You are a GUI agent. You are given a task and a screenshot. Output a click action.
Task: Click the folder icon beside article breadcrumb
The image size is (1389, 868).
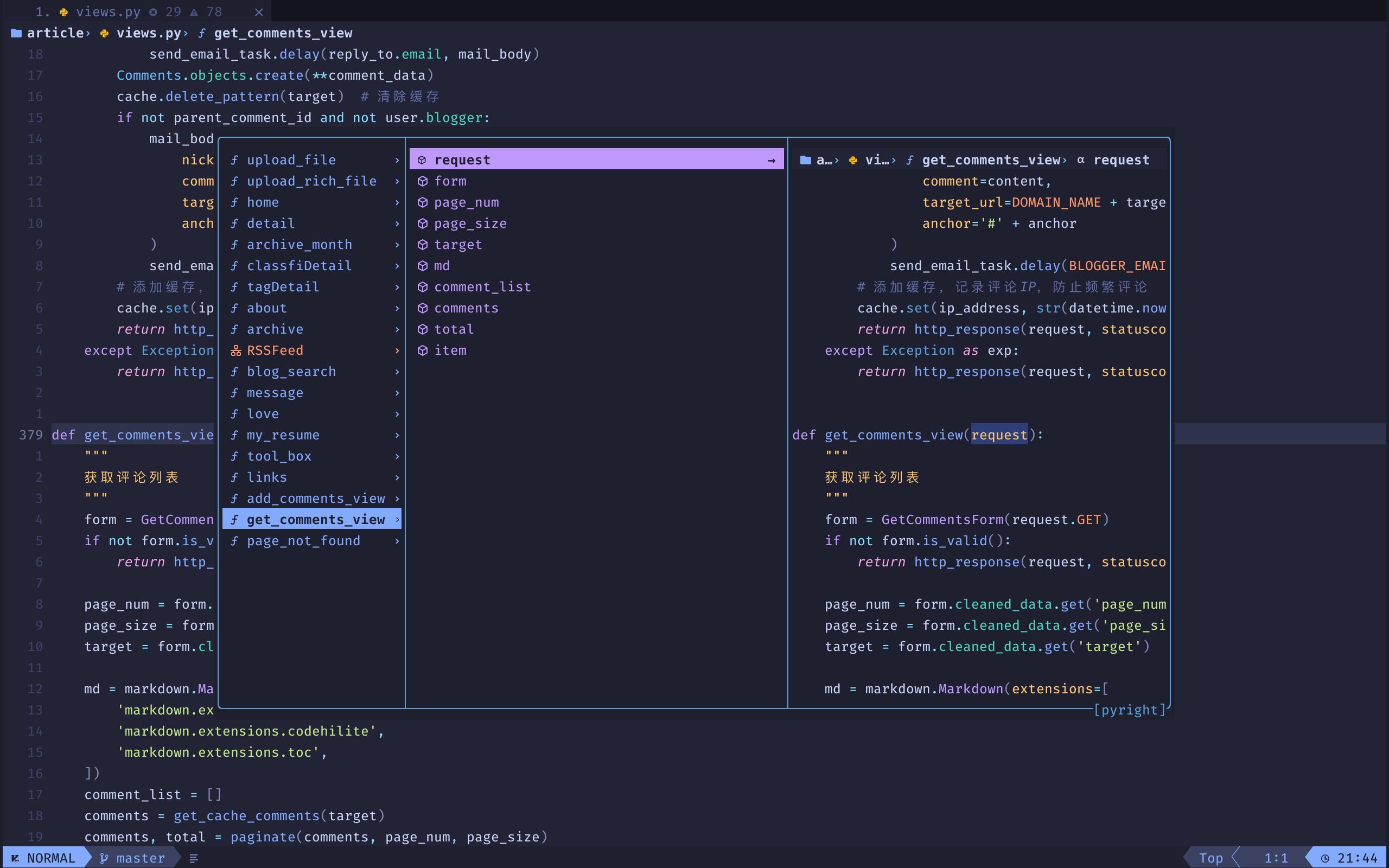coord(16,33)
